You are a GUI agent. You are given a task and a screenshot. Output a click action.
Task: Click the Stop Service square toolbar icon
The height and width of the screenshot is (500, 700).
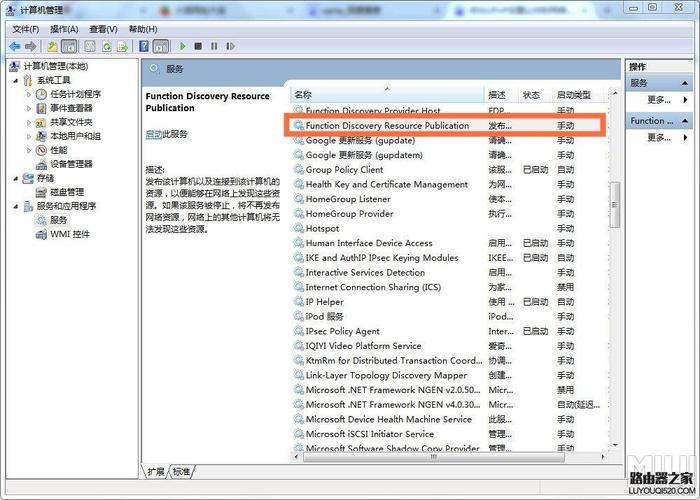(x=198, y=46)
